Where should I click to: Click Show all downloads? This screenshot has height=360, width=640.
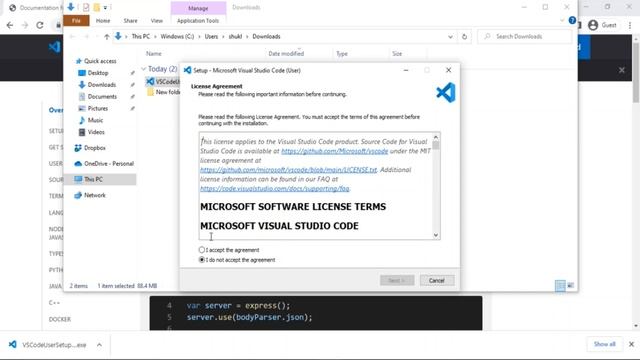[x=604, y=344]
